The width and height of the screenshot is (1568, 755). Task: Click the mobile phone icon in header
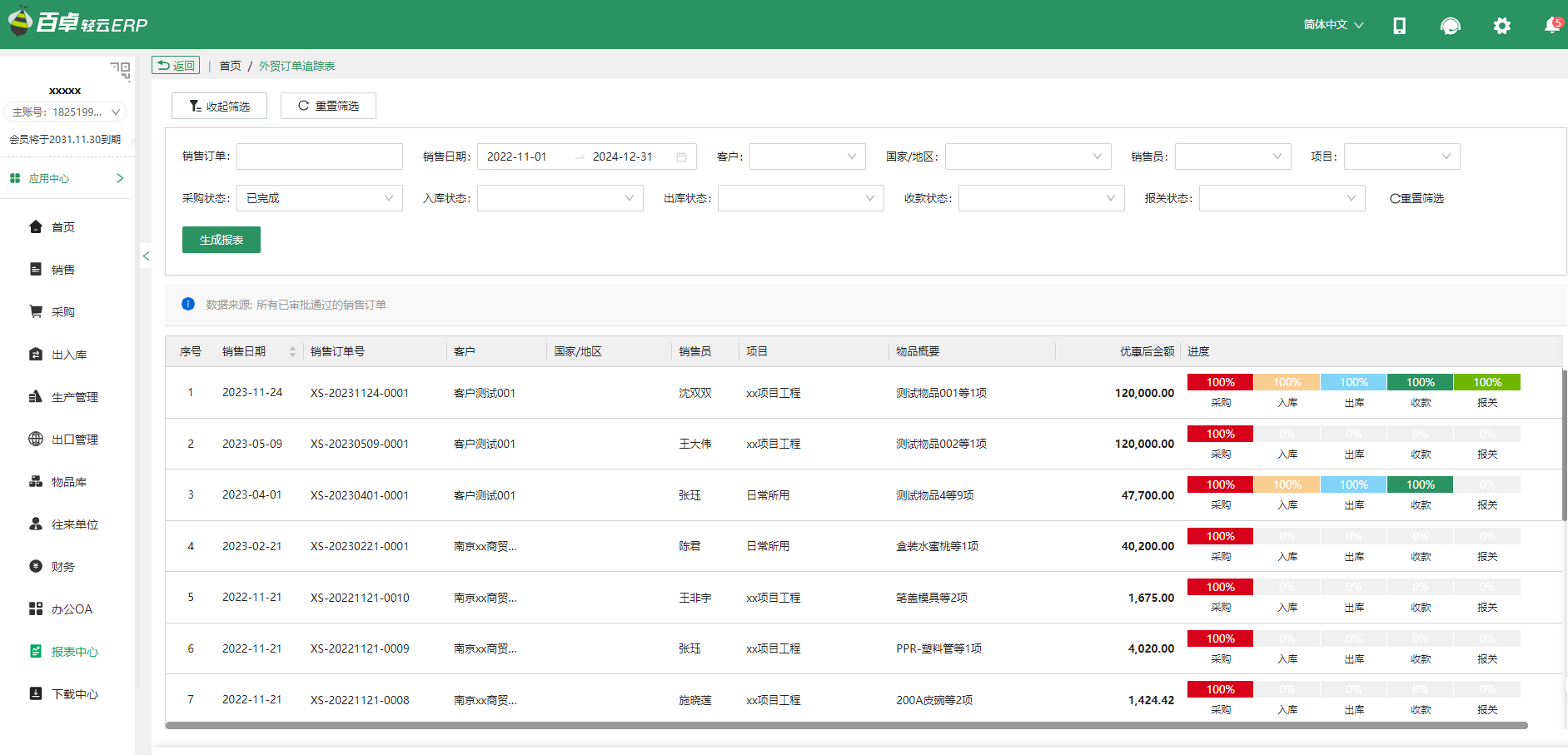pyautogui.click(x=1399, y=26)
